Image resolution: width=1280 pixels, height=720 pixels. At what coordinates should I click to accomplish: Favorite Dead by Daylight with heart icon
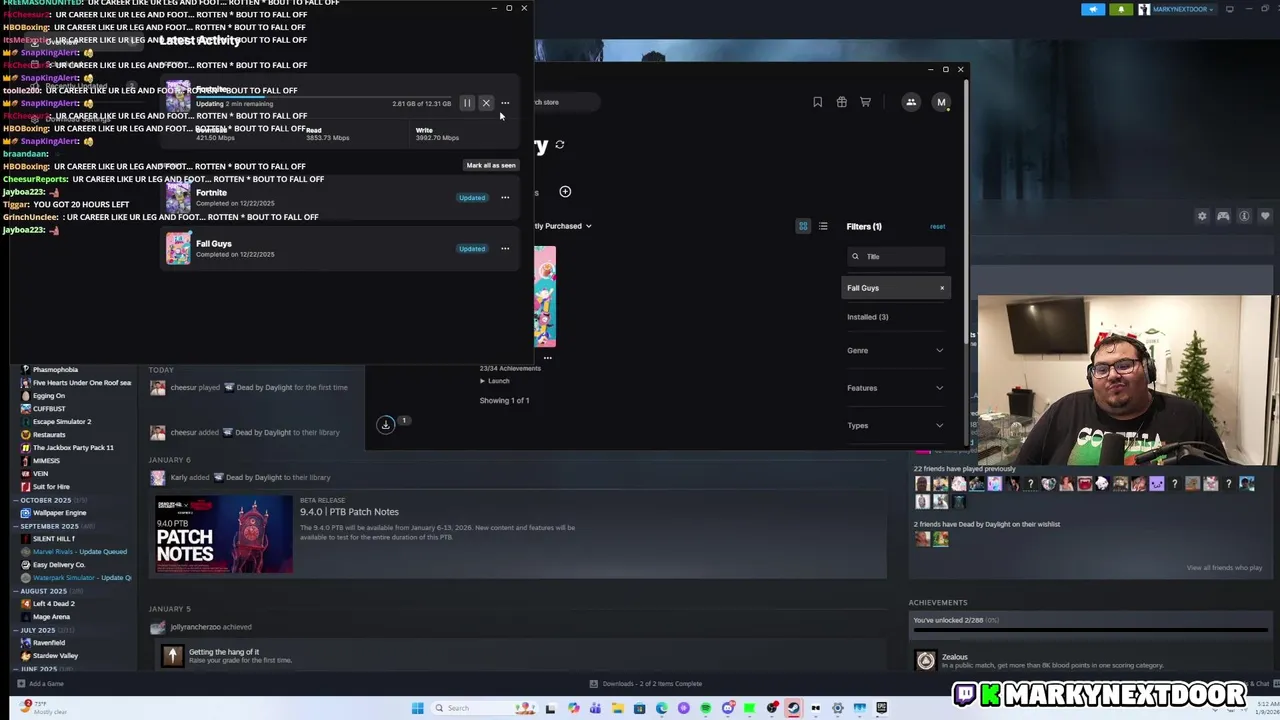[x=1265, y=216]
